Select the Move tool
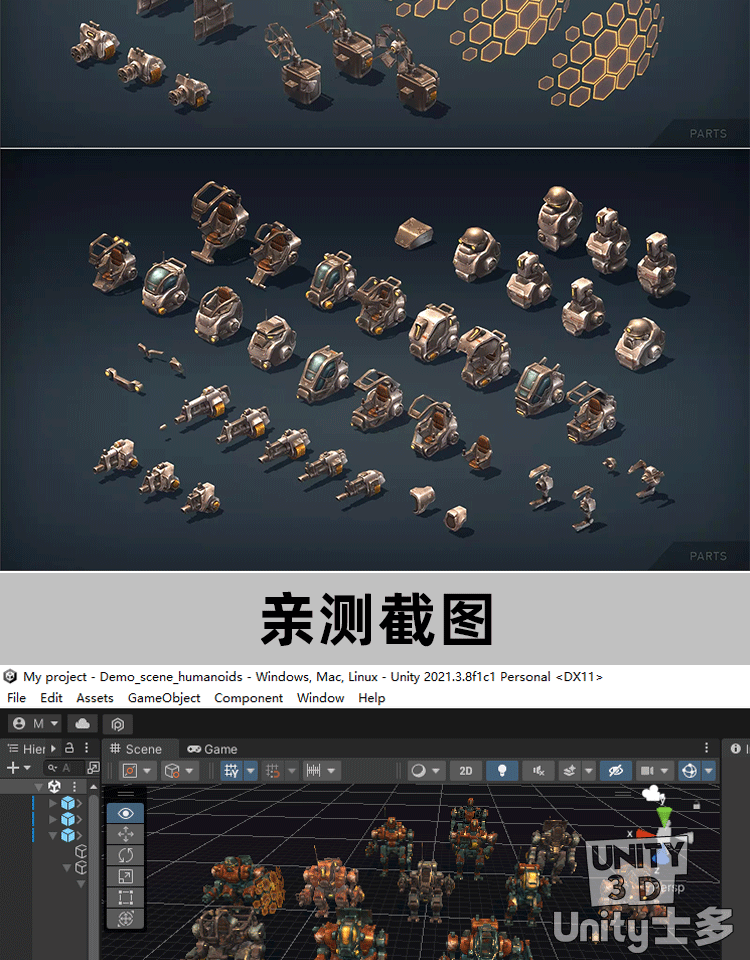This screenshot has width=750, height=960. pyautogui.click(x=126, y=834)
